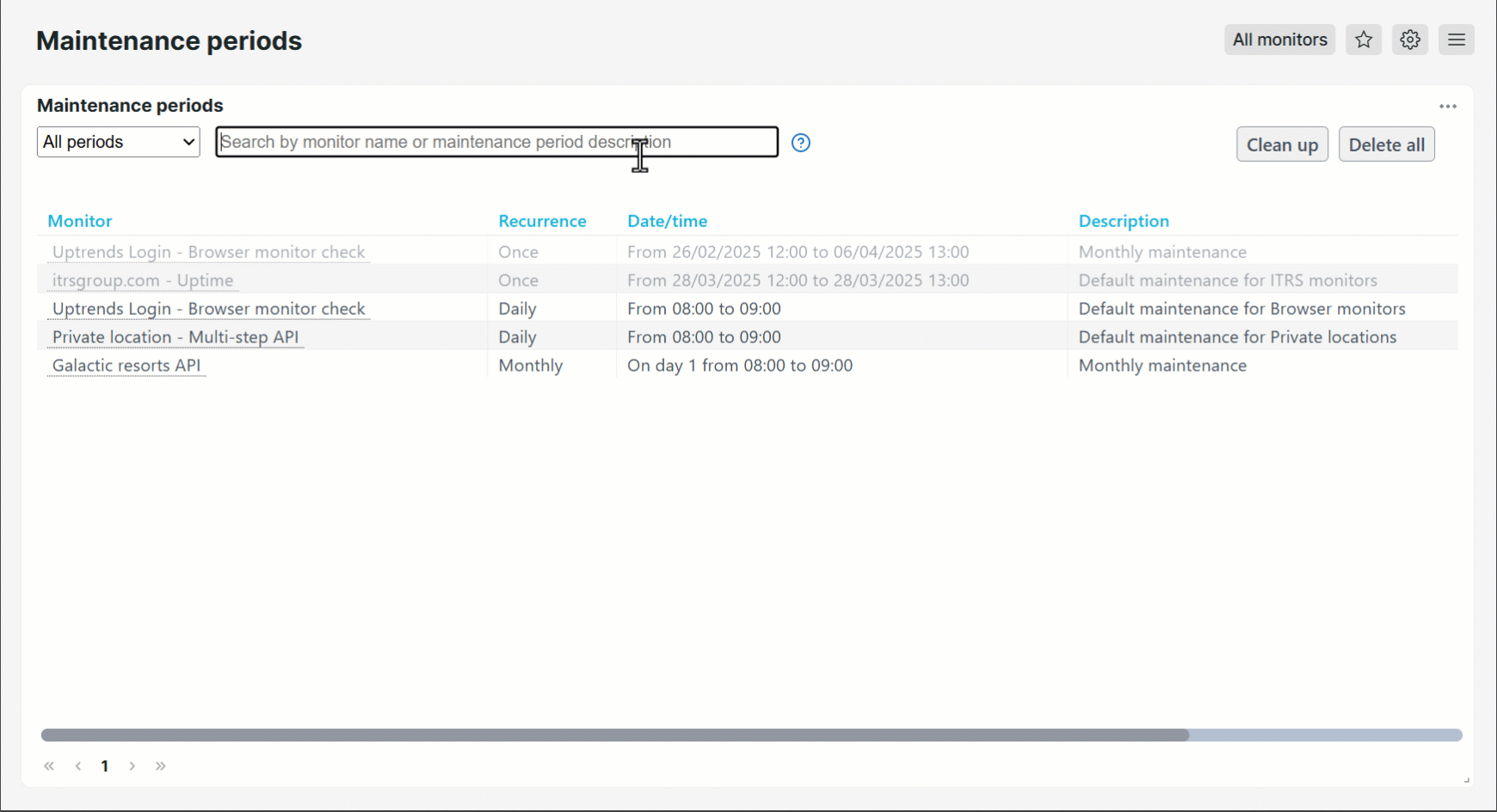Go to the next page arrow
This screenshot has width=1497, height=812.
coord(132,766)
